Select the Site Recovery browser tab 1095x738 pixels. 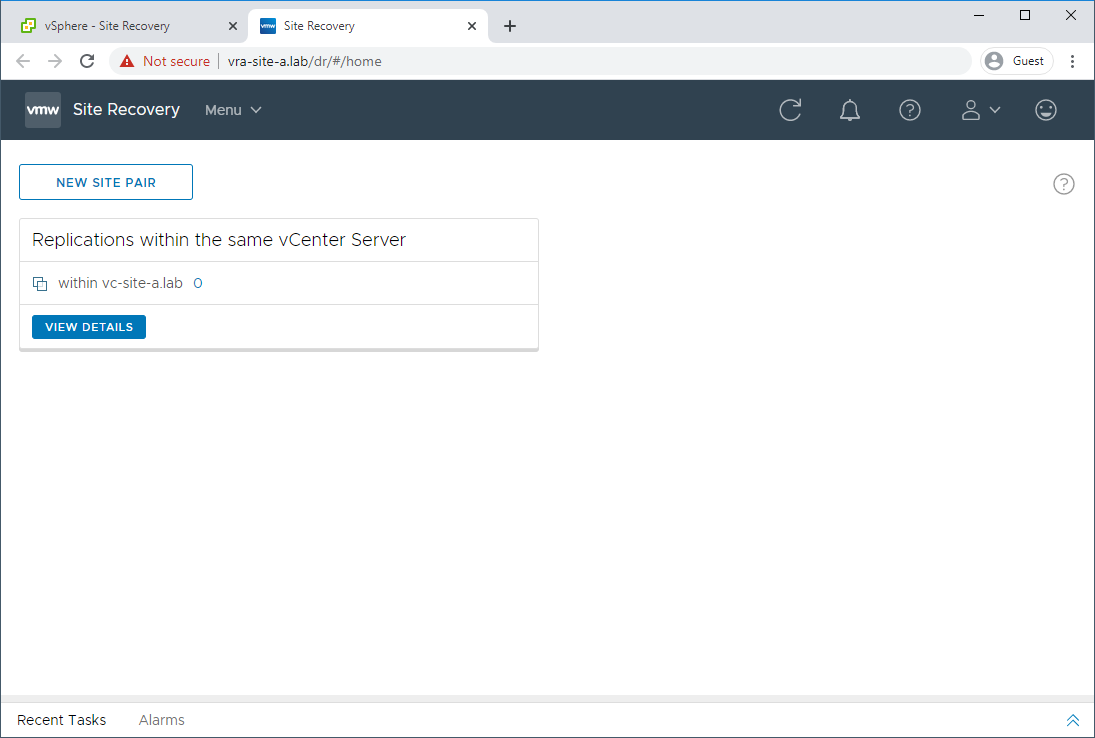[368, 26]
